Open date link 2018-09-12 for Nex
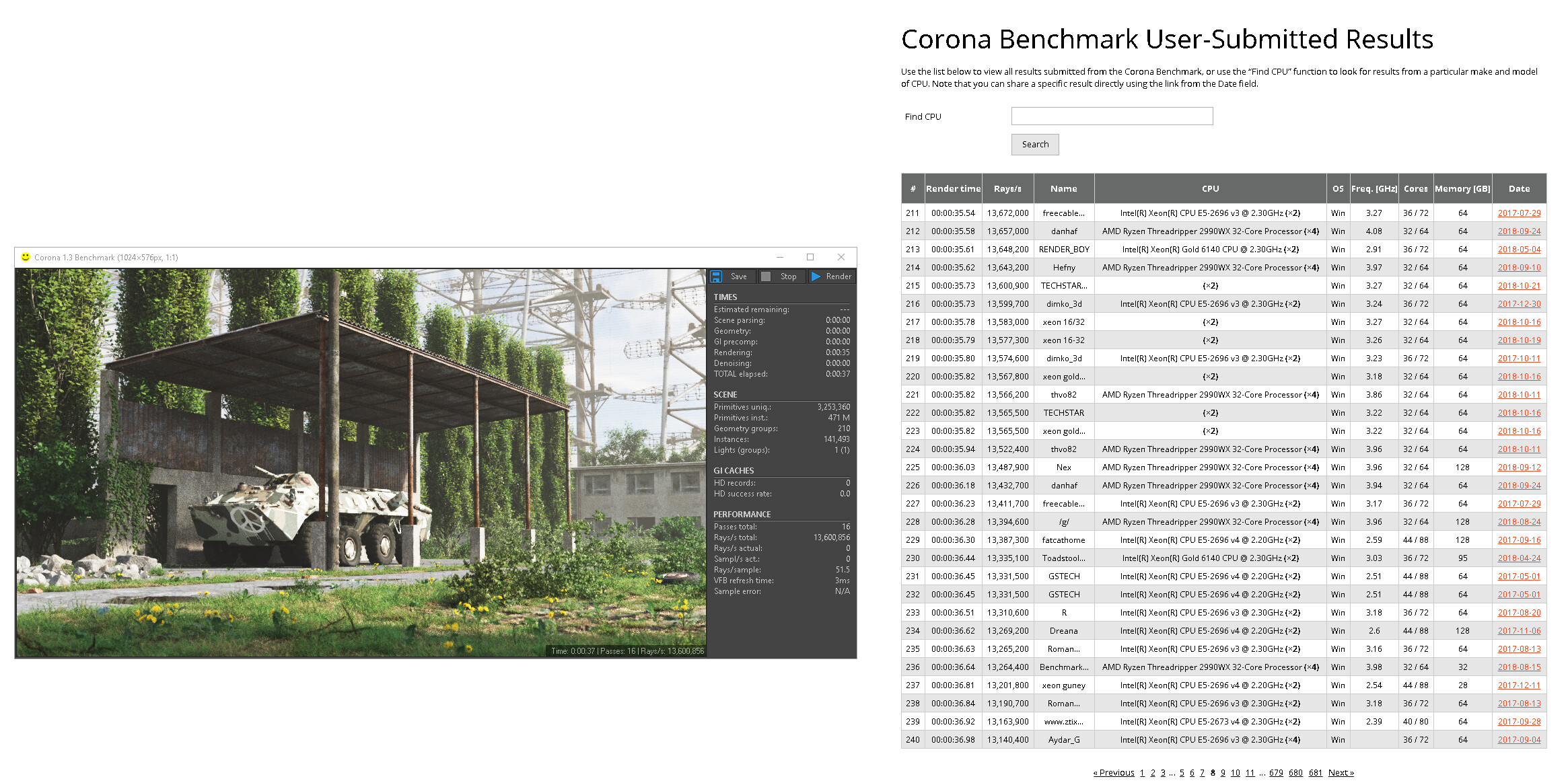1568x783 pixels. (1519, 467)
